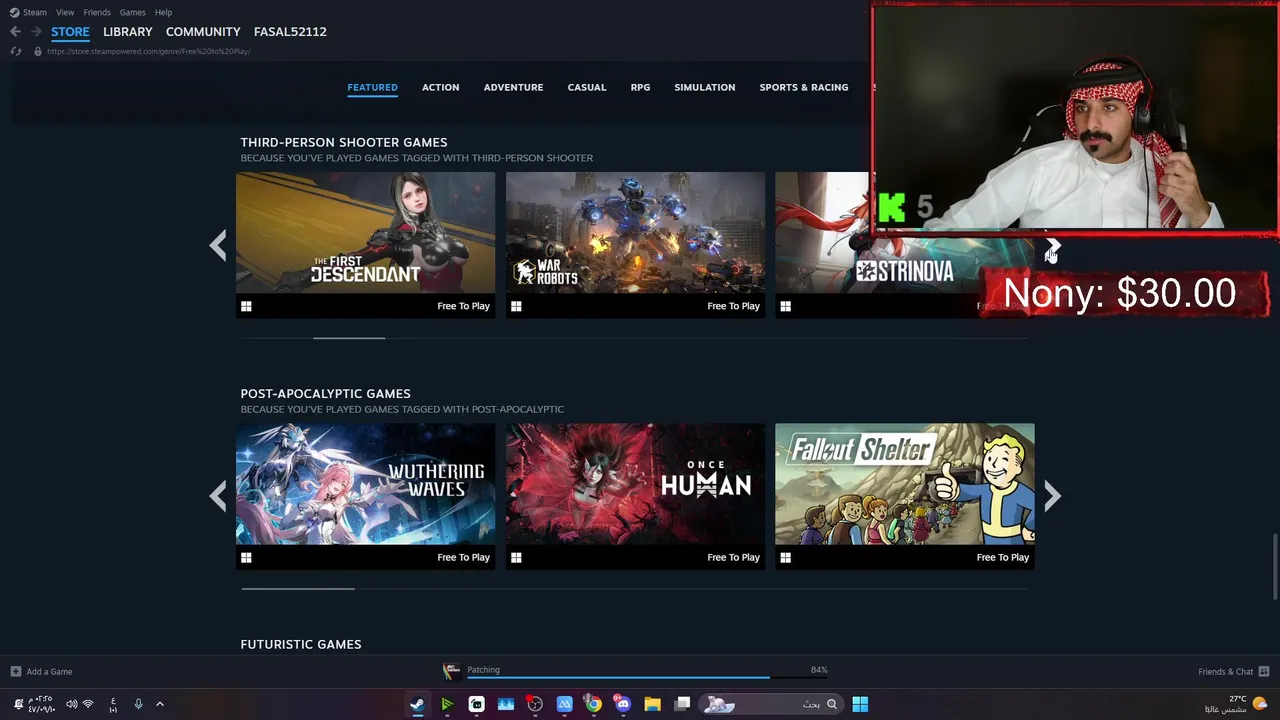Click the store page URL address
1280x720 pixels.
[x=148, y=51]
